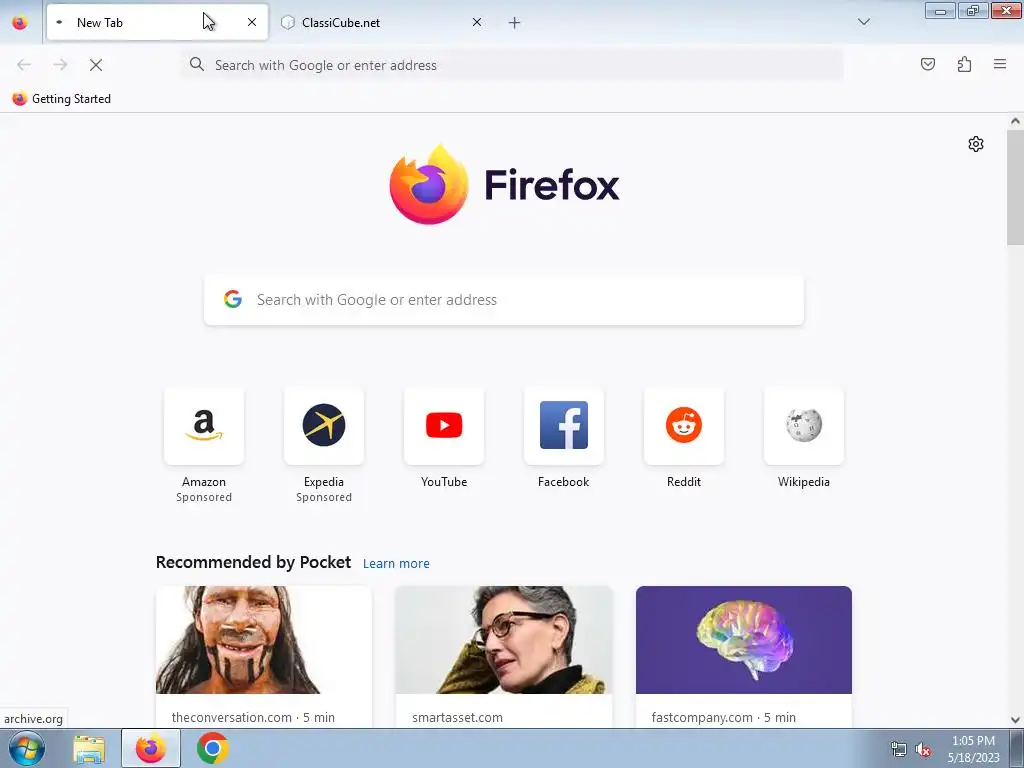Click the Show desktop strip at taskbar end
The height and width of the screenshot is (768, 1024).
coord(1017,748)
